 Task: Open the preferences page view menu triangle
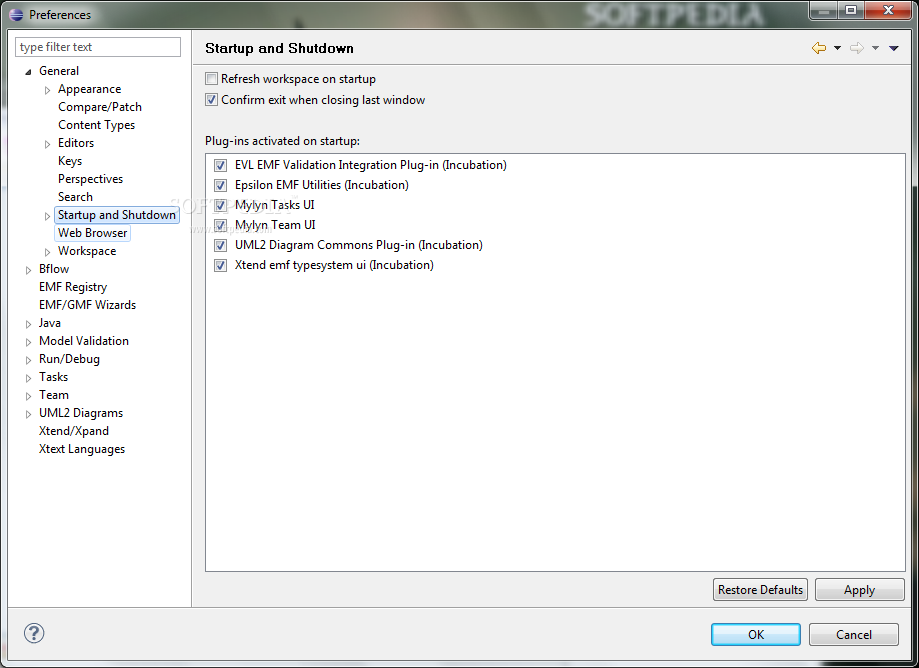pyautogui.click(x=894, y=48)
